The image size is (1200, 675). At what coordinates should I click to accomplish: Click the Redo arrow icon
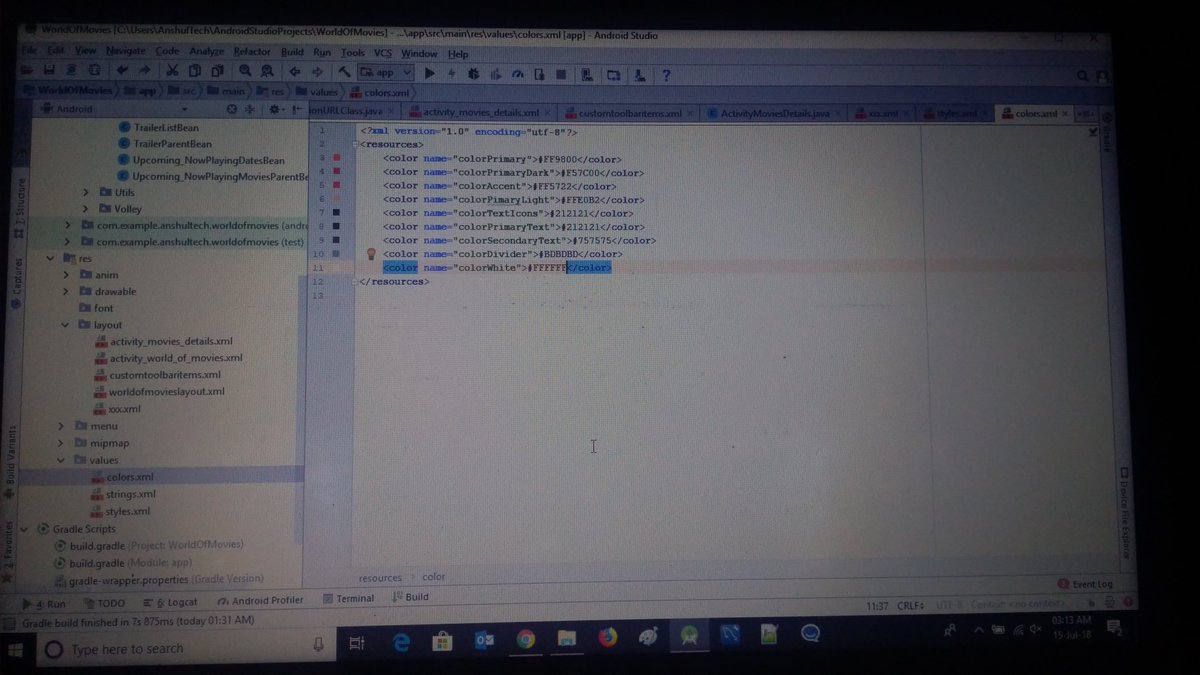coord(144,71)
